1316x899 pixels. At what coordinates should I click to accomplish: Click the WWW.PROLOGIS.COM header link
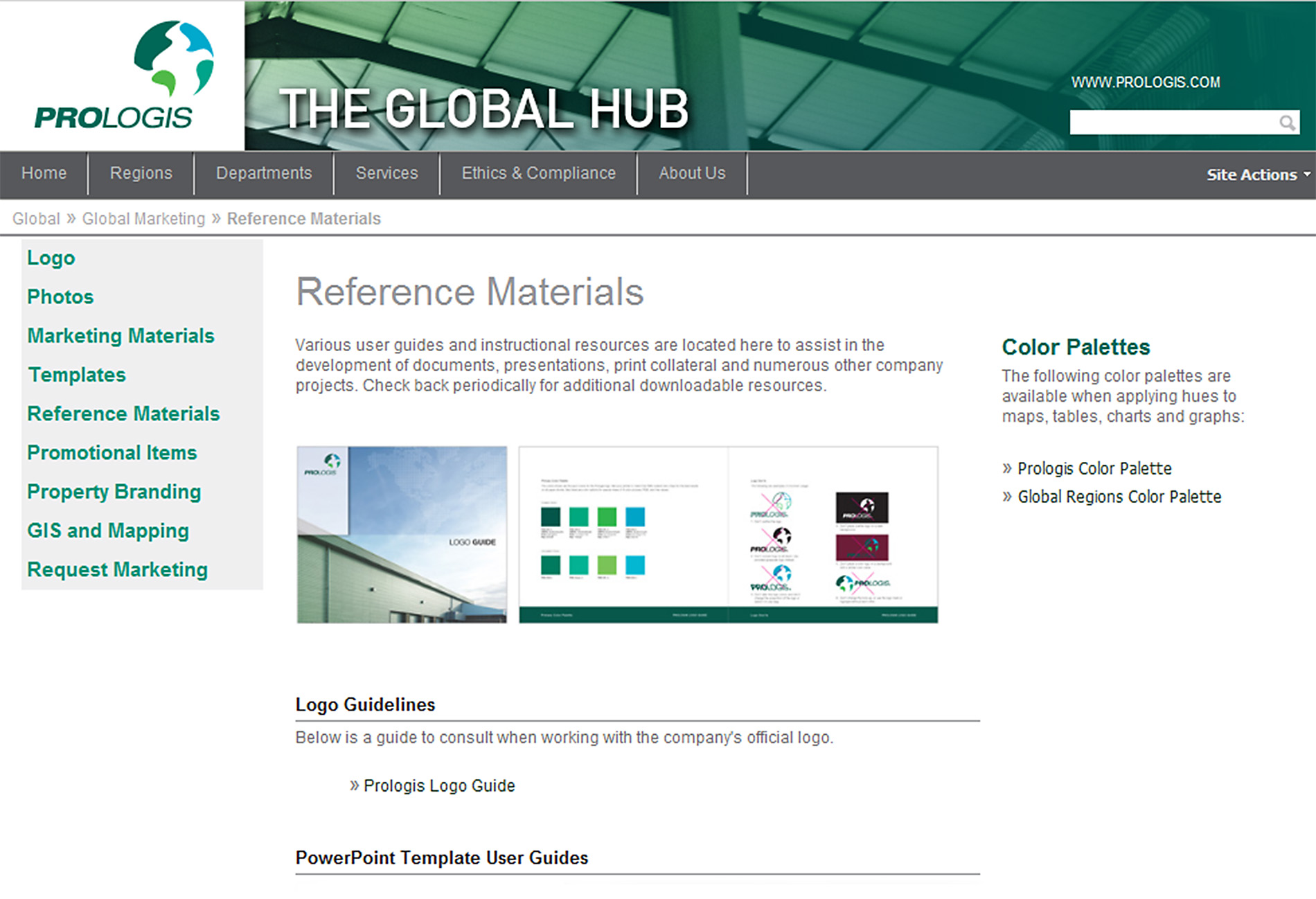1146,82
